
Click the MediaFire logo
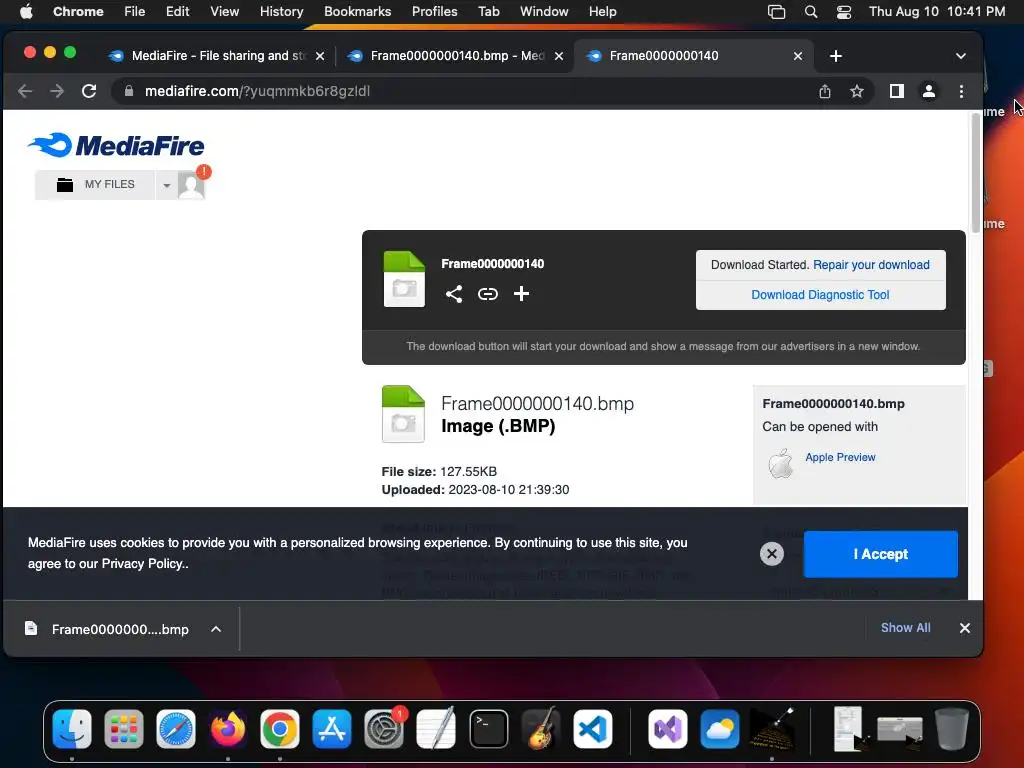[116, 145]
